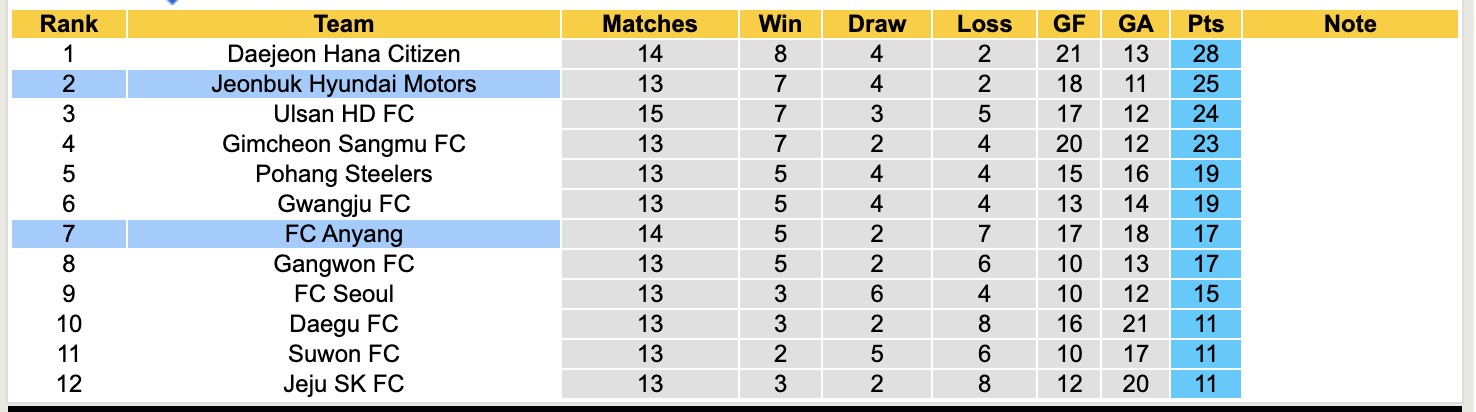Select the highlighted FC Anyang row
This screenshot has width=1476, height=412.
343,234
